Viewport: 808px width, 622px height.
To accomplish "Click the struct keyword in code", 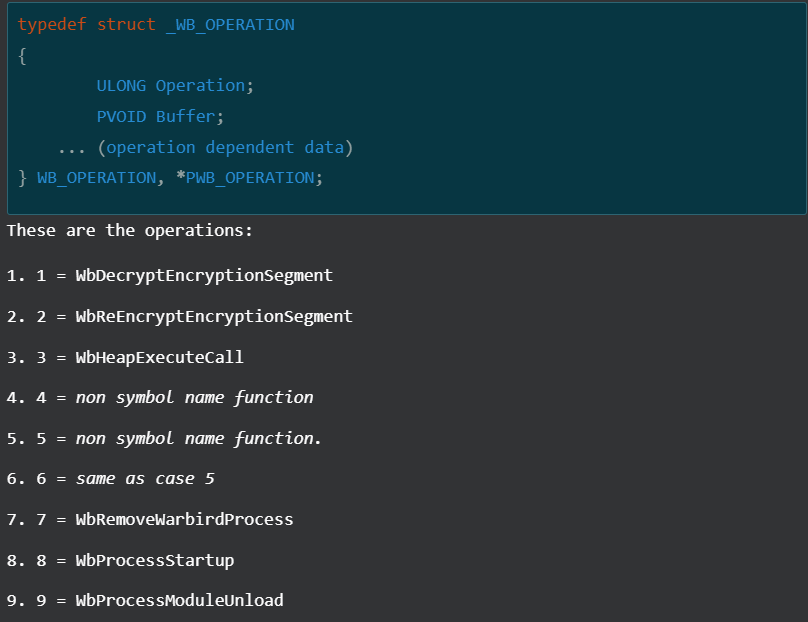I will click(x=126, y=24).
